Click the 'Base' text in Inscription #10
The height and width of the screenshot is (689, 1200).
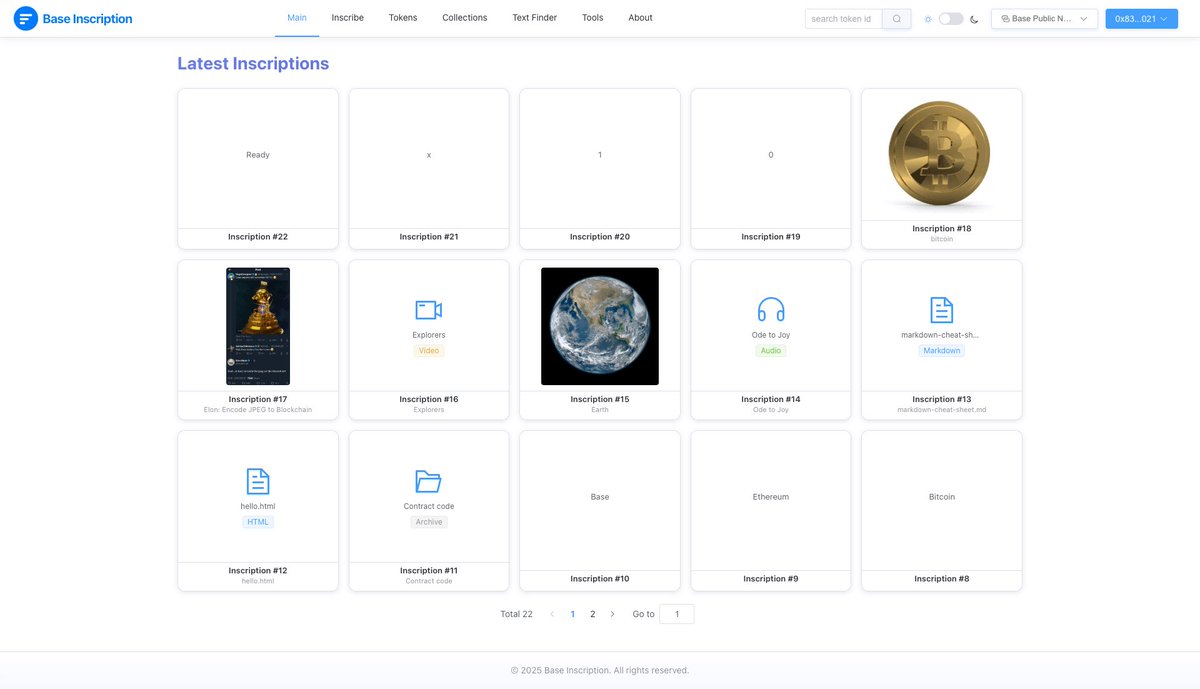[600, 497]
